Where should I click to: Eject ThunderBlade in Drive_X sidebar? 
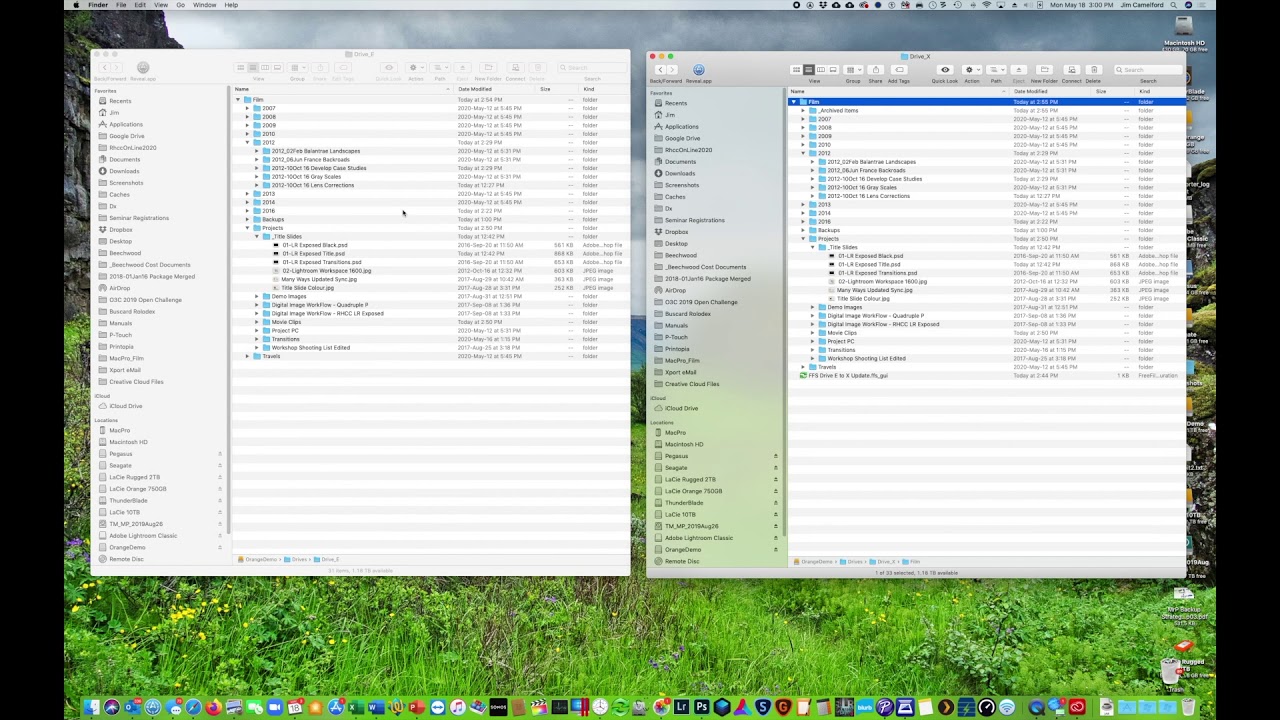(x=775, y=503)
